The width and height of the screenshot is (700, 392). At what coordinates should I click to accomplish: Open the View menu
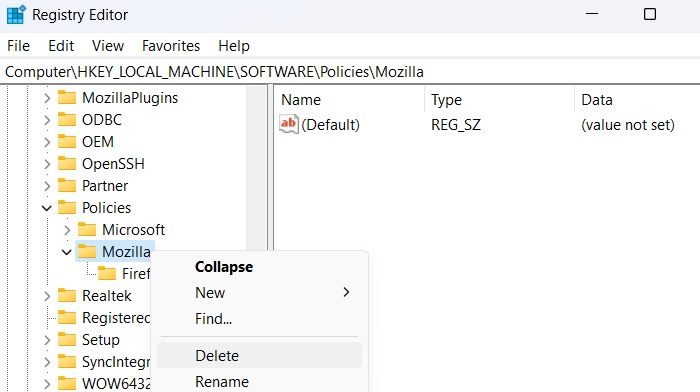[x=108, y=46]
